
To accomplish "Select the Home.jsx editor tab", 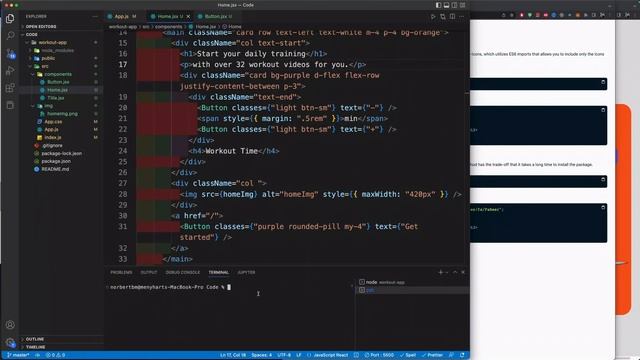I will pos(169,16).
